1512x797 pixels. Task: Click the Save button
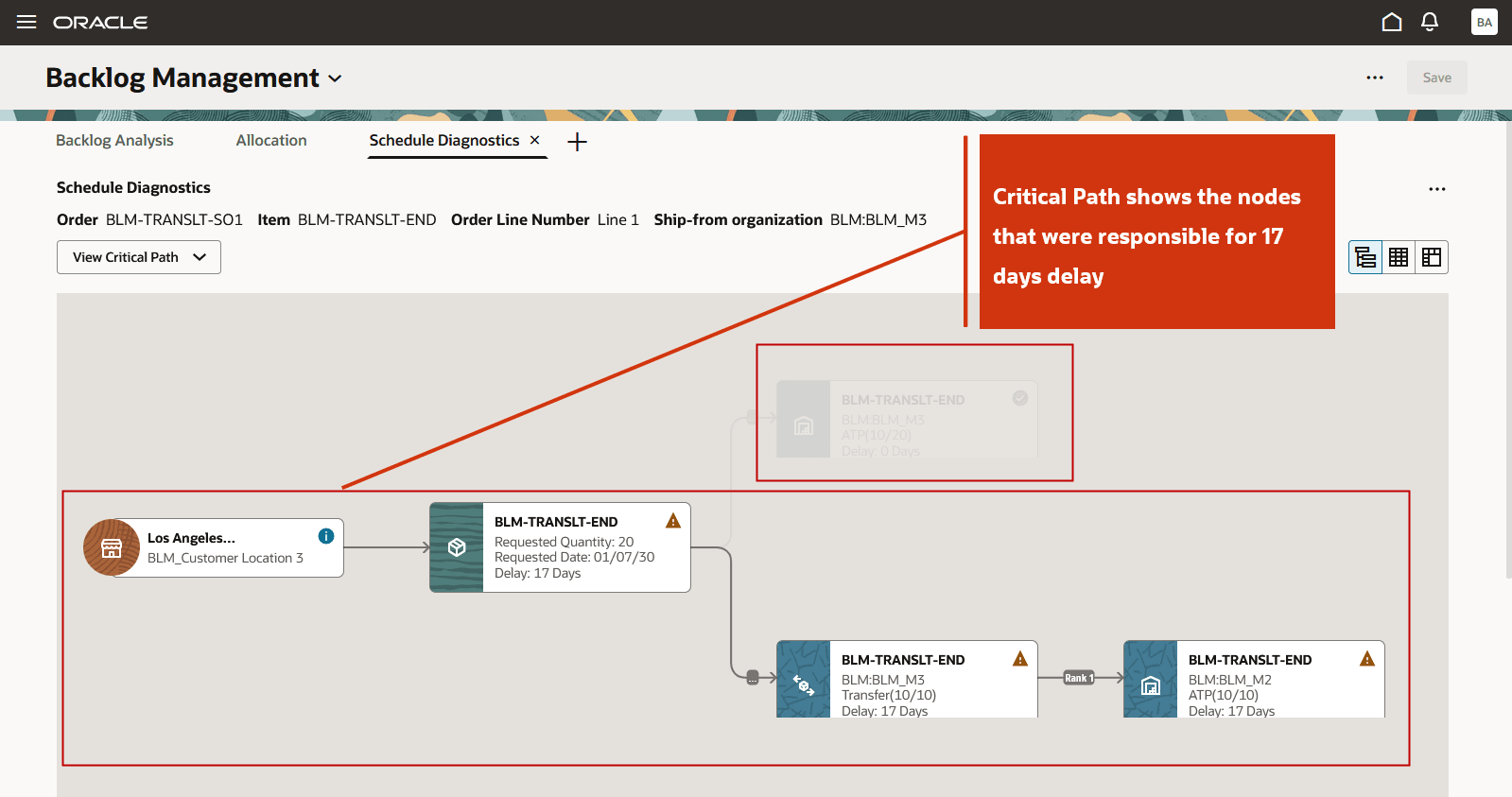click(x=1437, y=78)
